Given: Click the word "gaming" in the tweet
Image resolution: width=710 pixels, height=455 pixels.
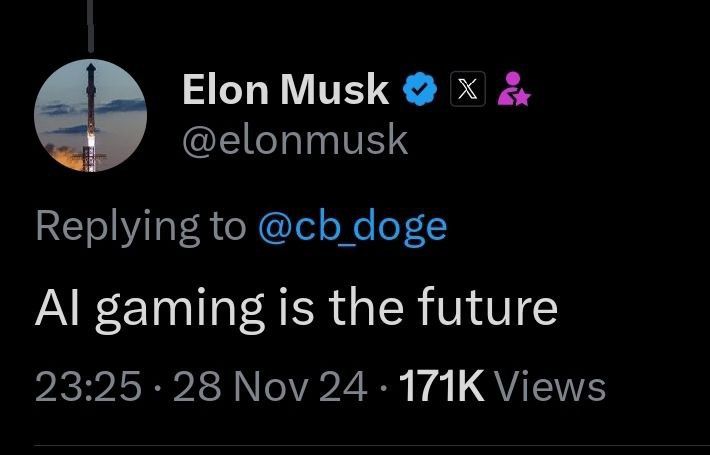Looking at the screenshot, I should tap(188, 308).
